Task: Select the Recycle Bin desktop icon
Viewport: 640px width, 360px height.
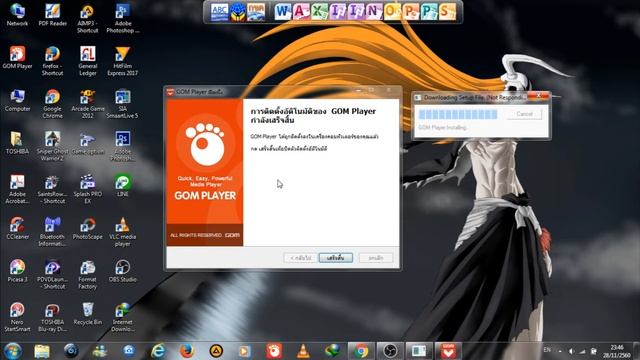Action: (87, 313)
